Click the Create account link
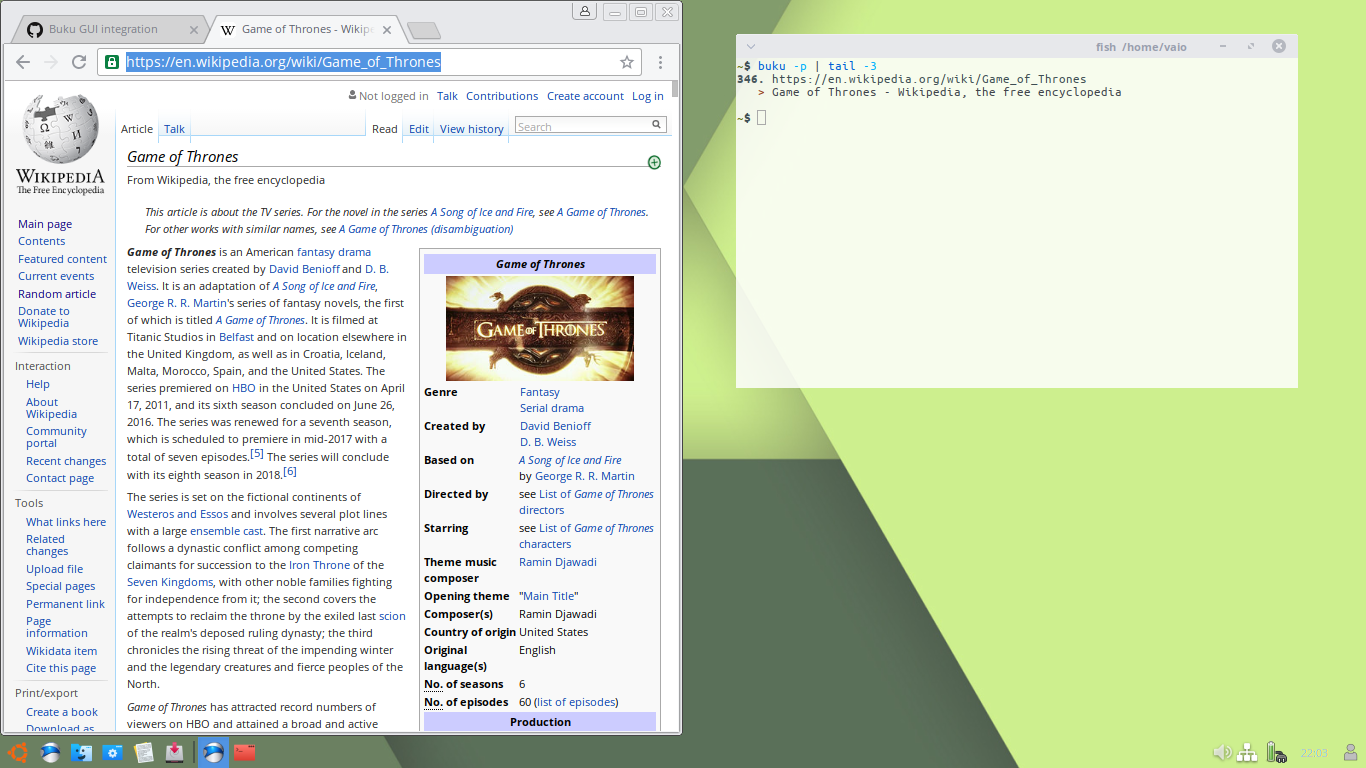Viewport: 1366px width, 768px height. pos(585,96)
